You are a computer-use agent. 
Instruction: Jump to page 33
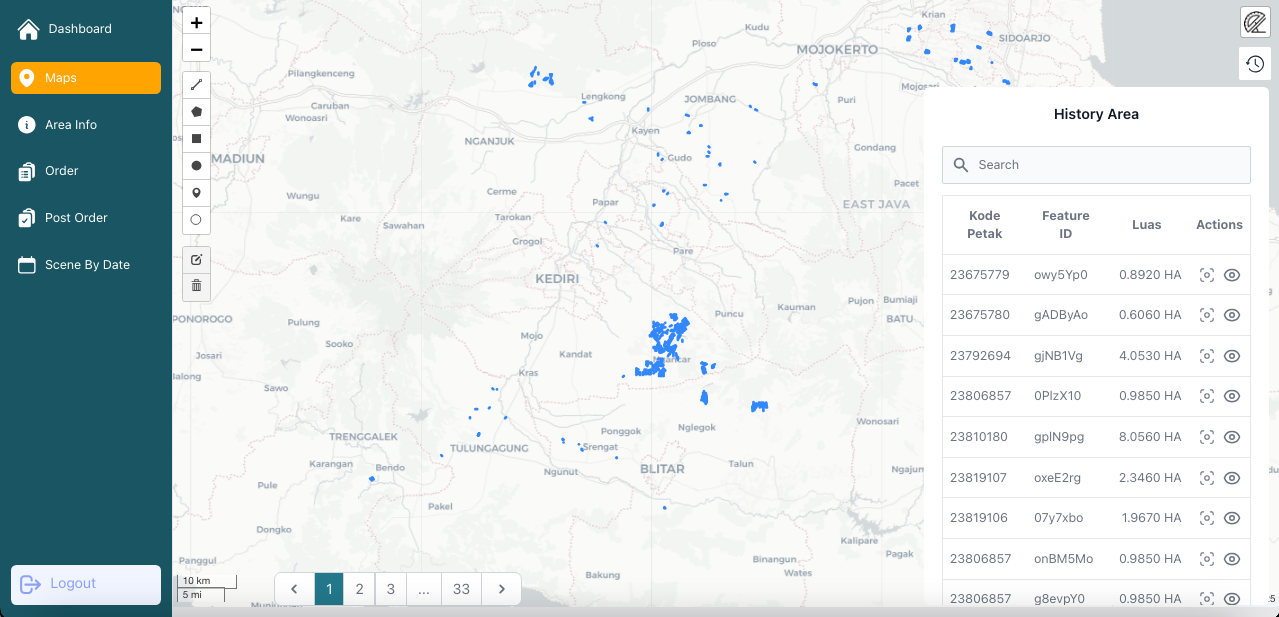(x=461, y=589)
